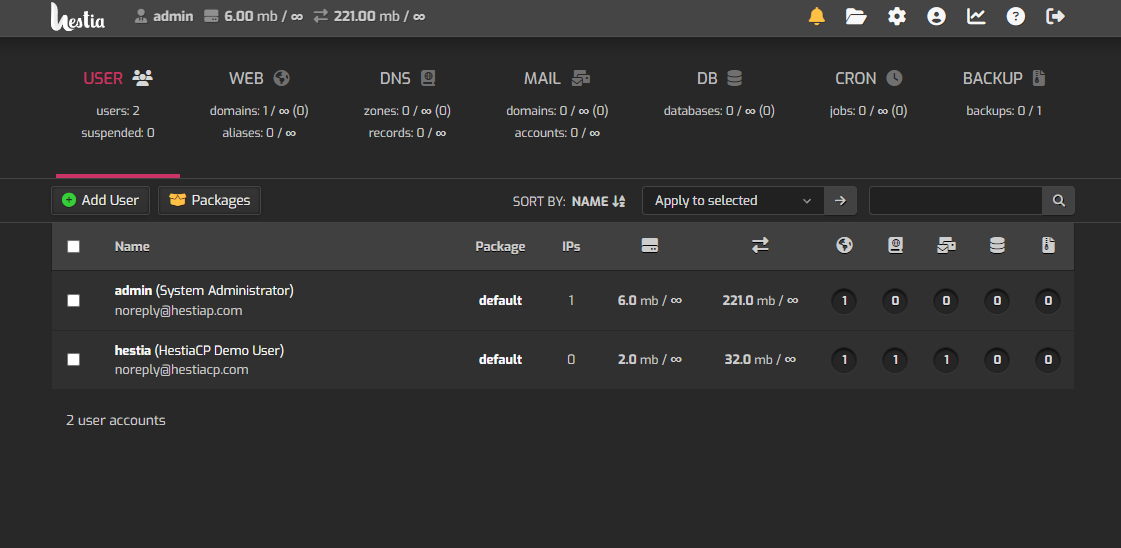Check the hestia user row checkbox
Screen dimensions: 1121x548
(x=73, y=359)
